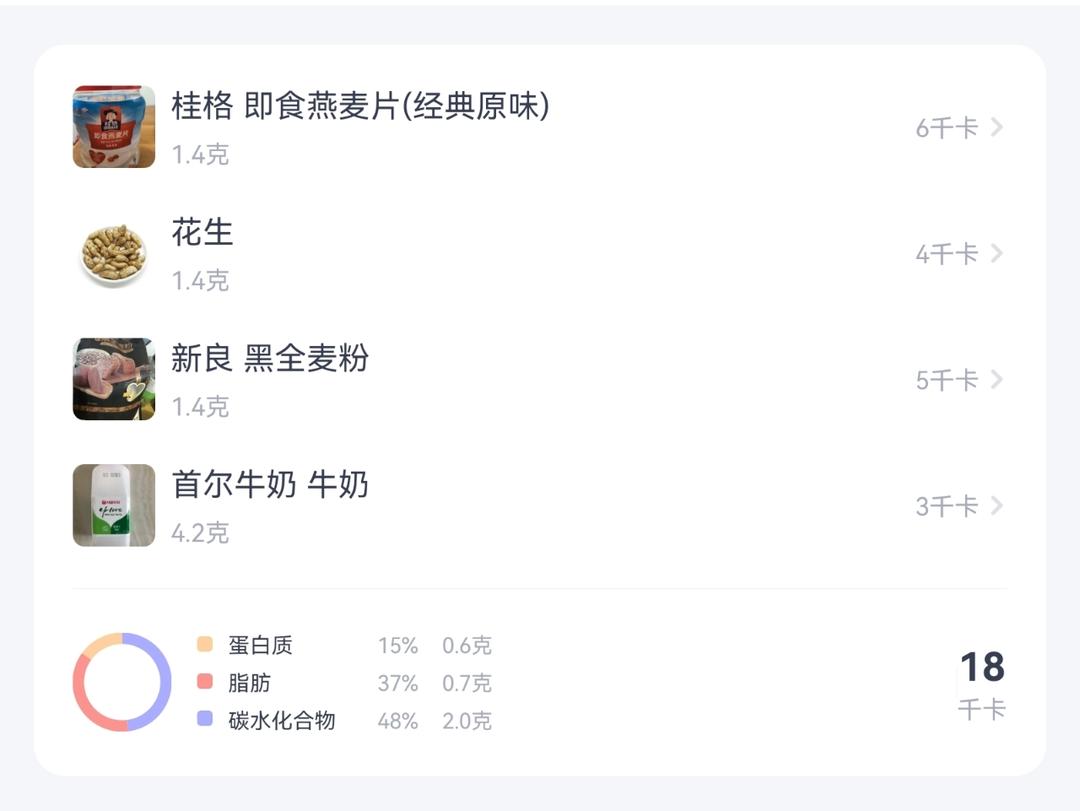Open the 首尔牛奶 牛奶 item

(x=270, y=485)
